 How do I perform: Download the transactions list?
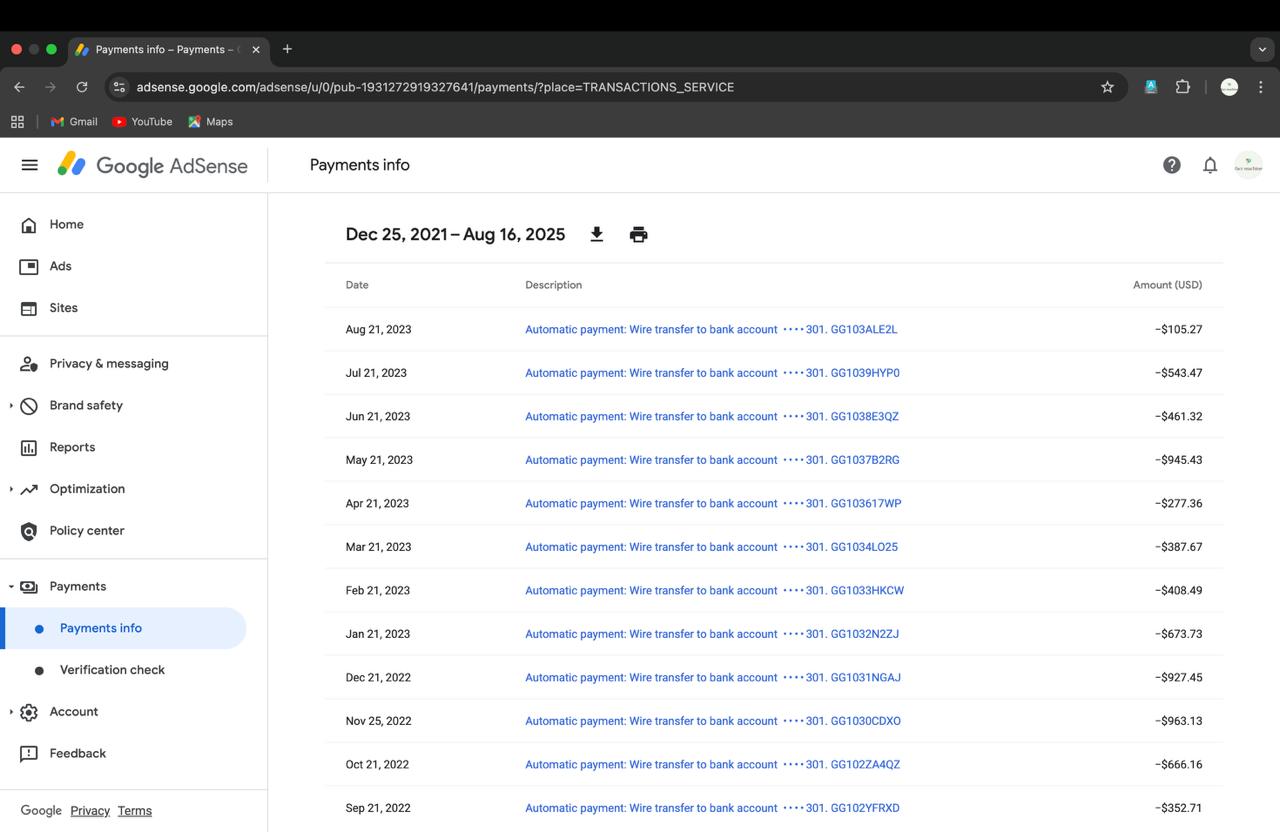(597, 234)
